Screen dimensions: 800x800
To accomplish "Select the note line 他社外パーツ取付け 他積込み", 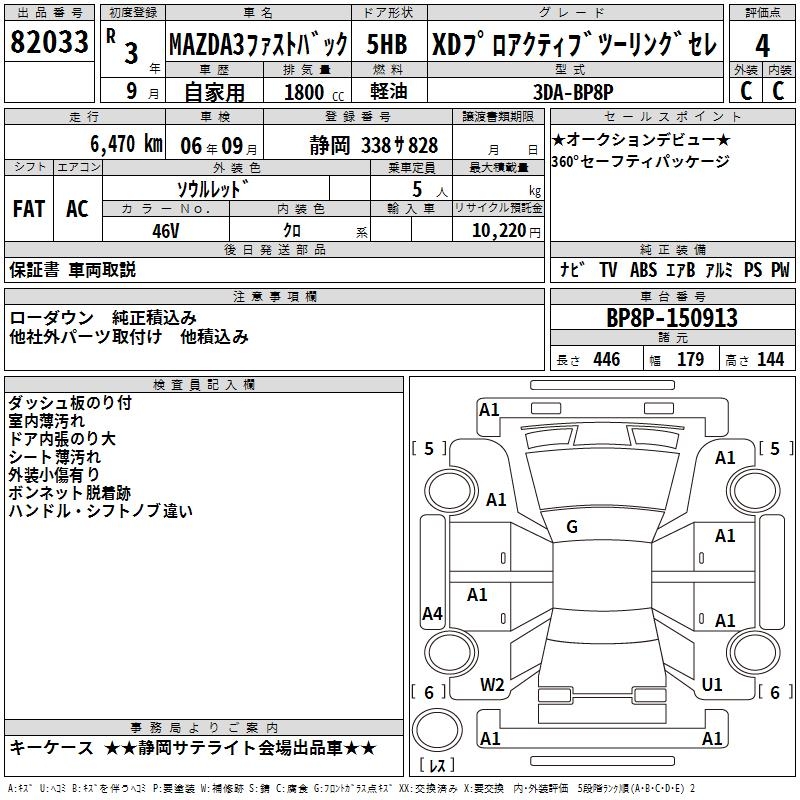I will (129, 337).
